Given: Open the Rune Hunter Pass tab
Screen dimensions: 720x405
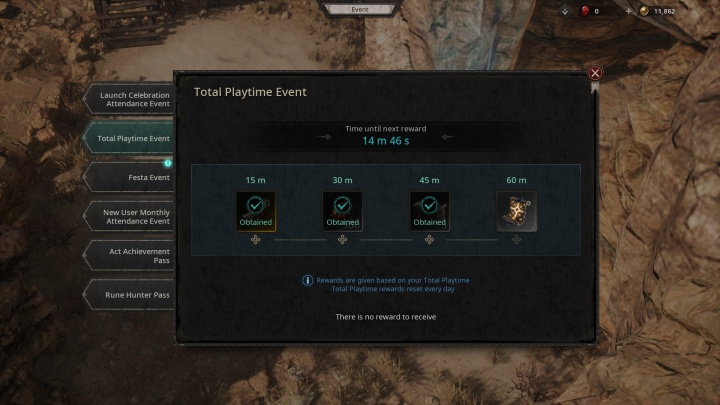Looking at the screenshot, I should tap(129, 294).
